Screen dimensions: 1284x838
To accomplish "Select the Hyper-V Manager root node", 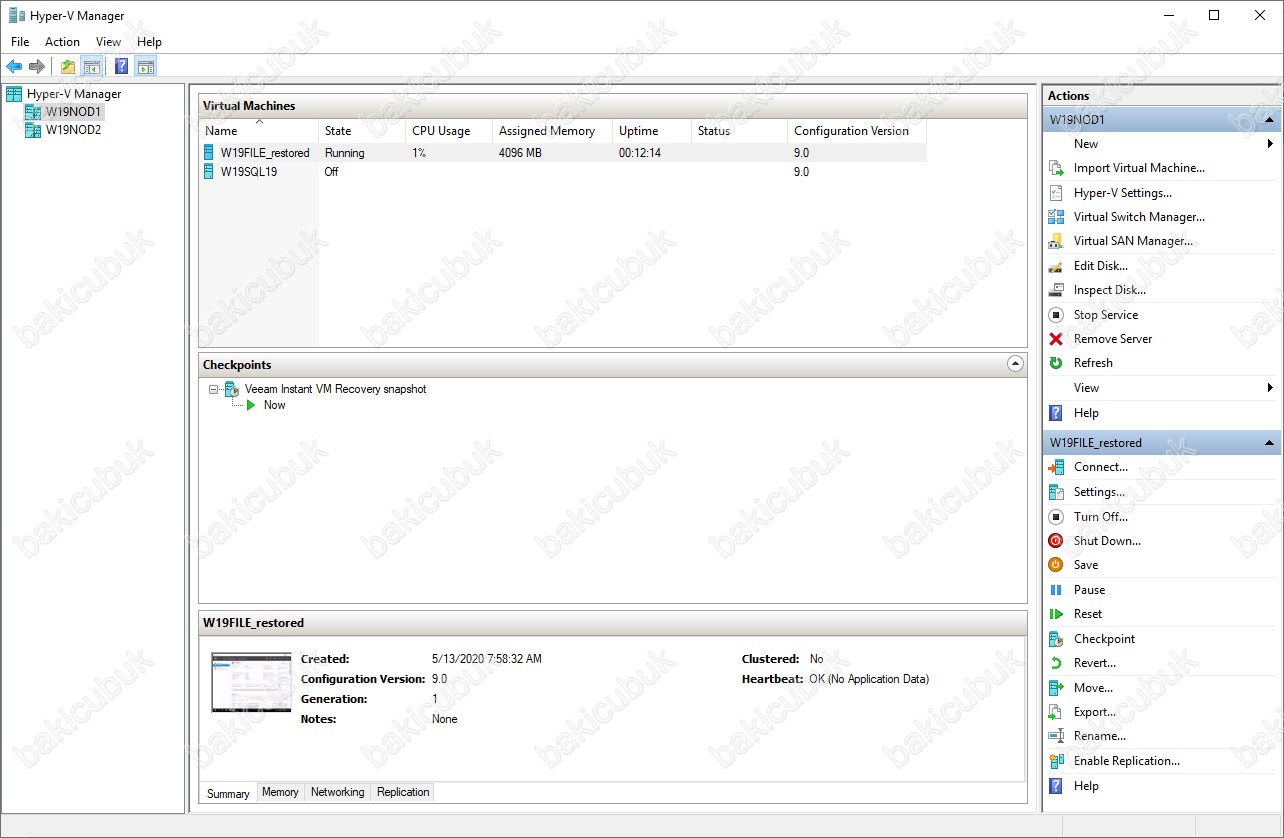I will coord(73,94).
